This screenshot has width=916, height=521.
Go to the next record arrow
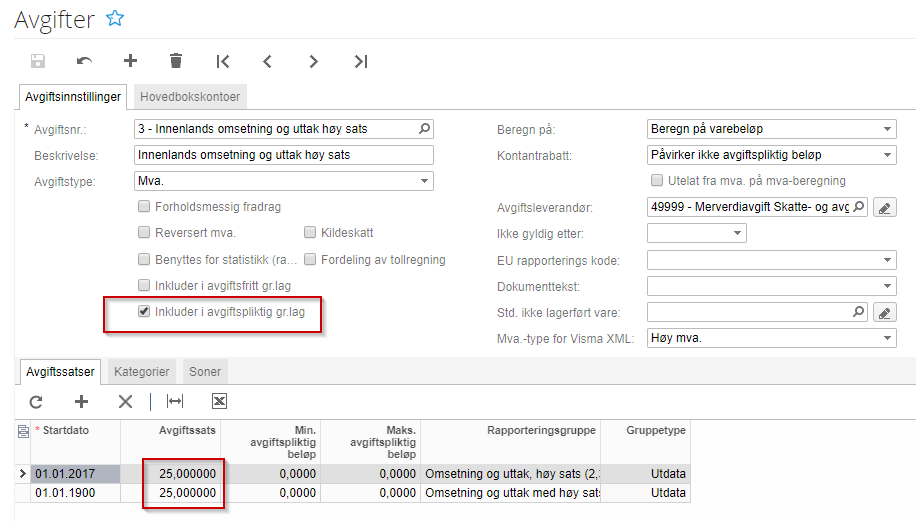tap(314, 61)
